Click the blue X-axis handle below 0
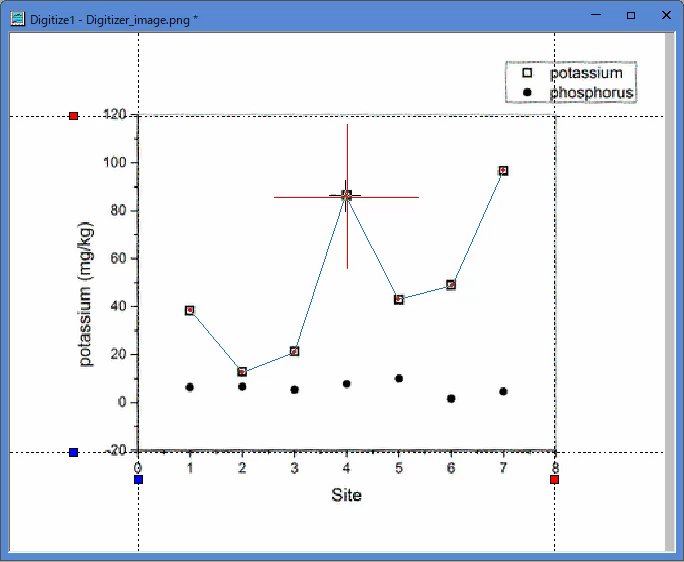Viewport: 684px width, 562px height. pyautogui.click(x=138, y=480)
